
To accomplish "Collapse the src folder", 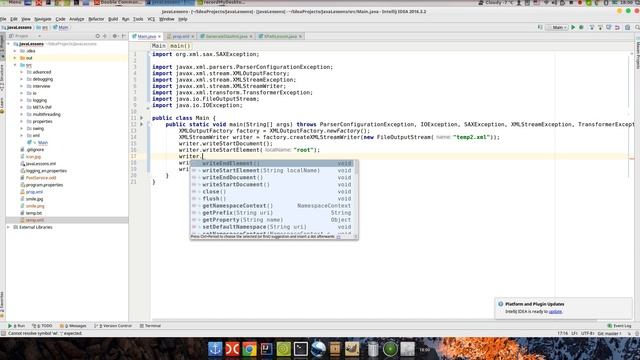I will 15,65.
